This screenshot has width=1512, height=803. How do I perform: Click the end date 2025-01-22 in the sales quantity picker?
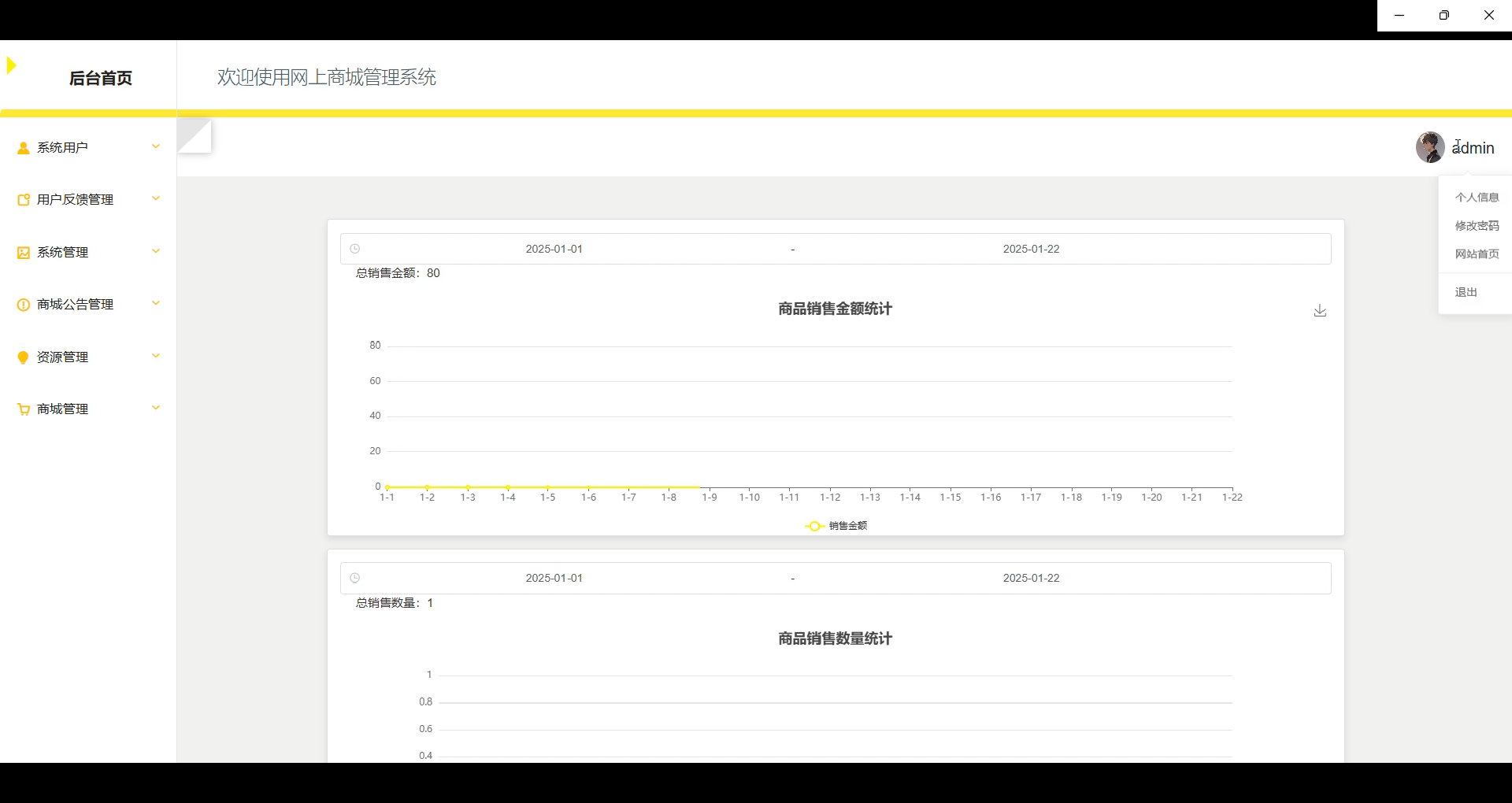point(1031,578)
